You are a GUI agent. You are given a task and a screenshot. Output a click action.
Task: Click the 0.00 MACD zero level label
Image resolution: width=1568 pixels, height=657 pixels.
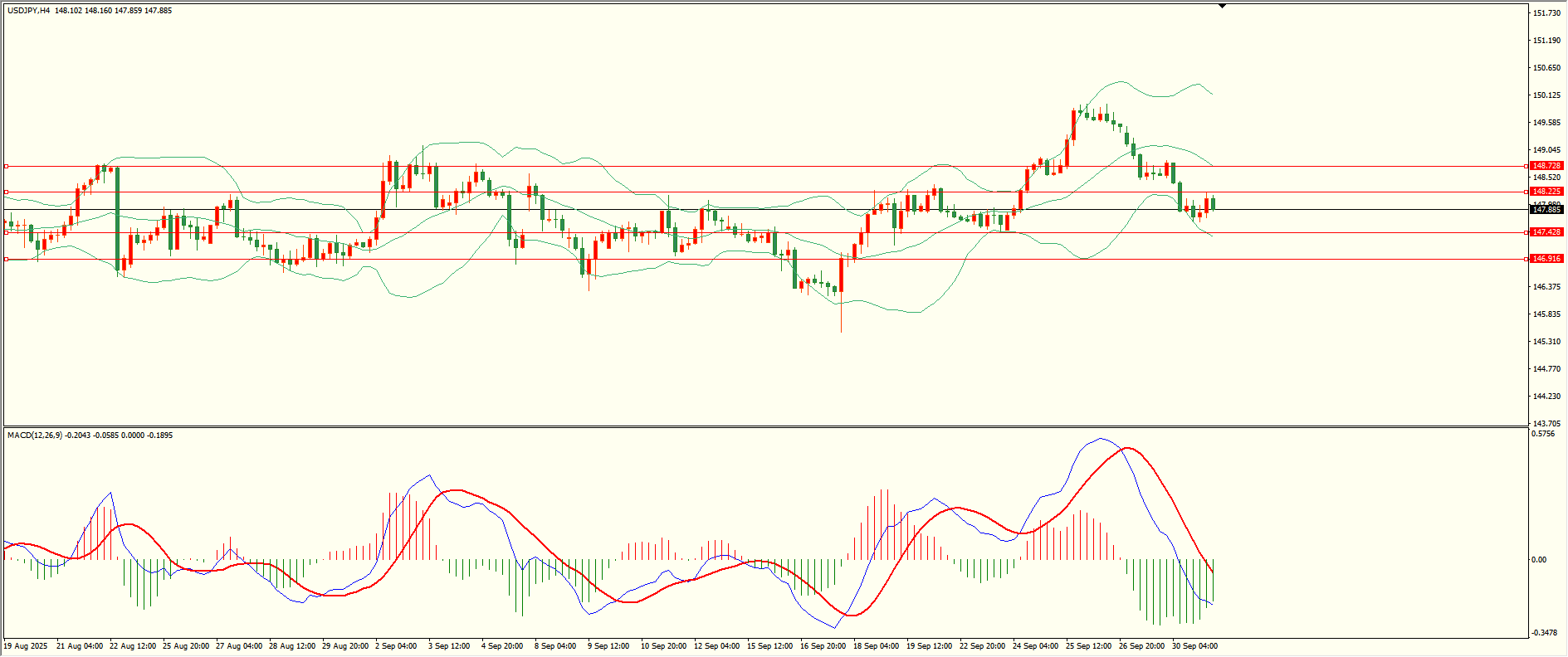pos(1539,560)
